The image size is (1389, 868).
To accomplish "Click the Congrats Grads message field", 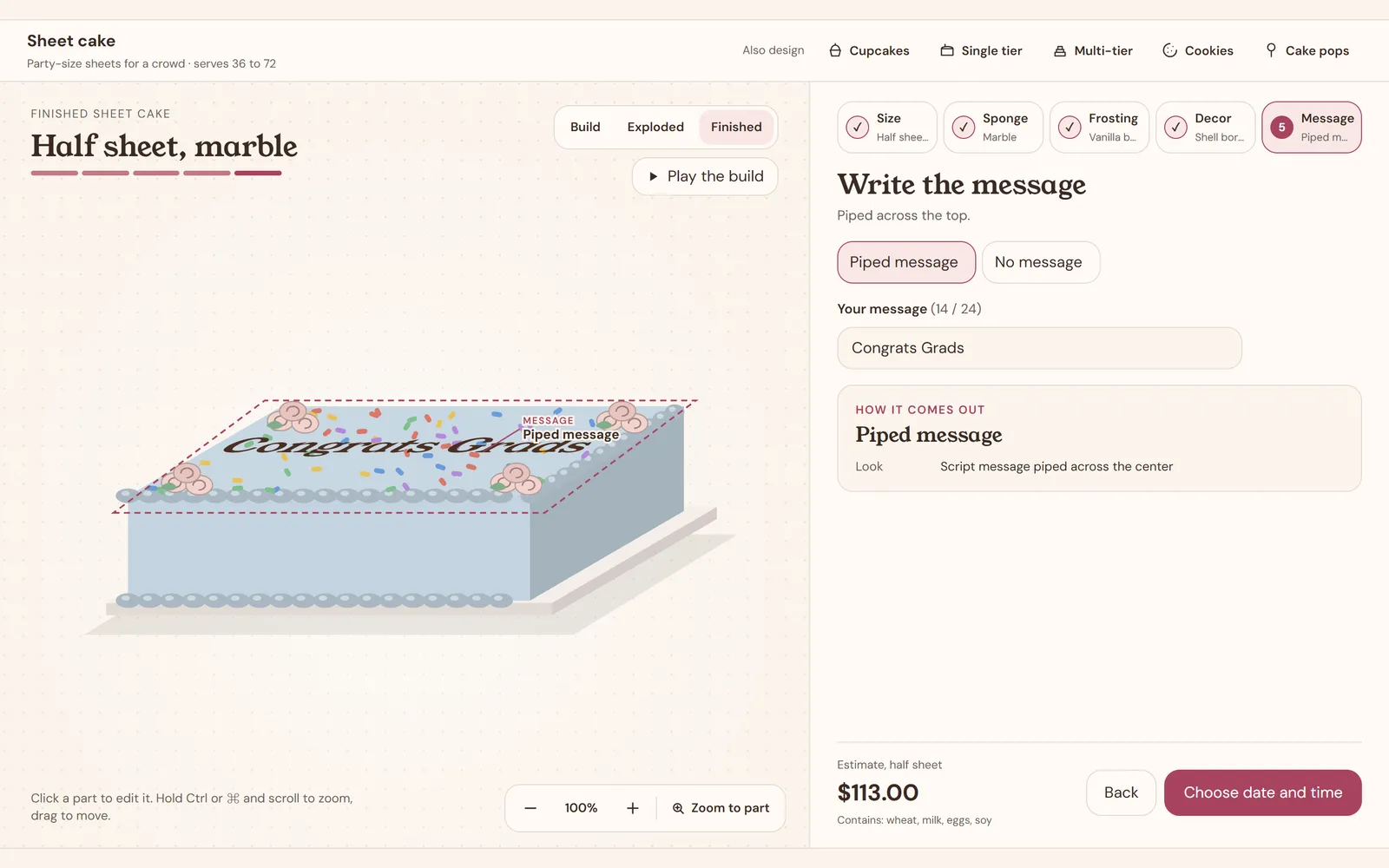I will tap(1039, 348).
